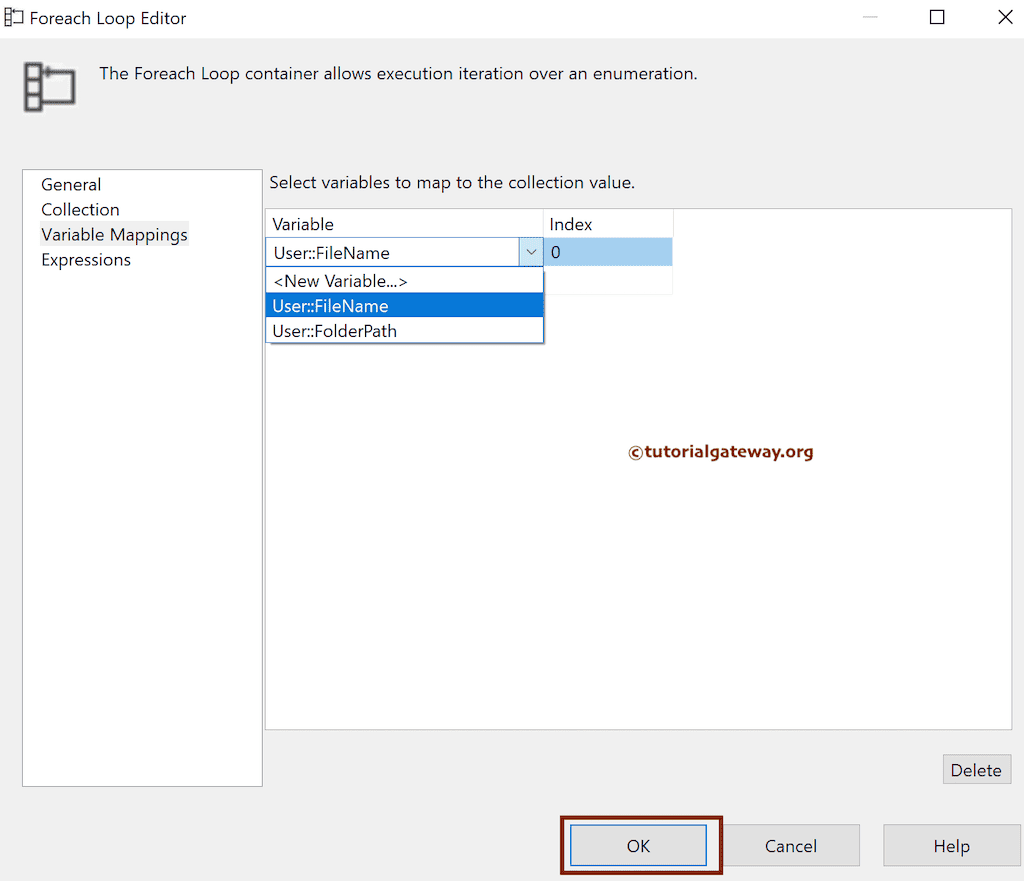Select the Variable Mappings page
This screenshot has height=881, width=1024.
[x=114, y=234]
